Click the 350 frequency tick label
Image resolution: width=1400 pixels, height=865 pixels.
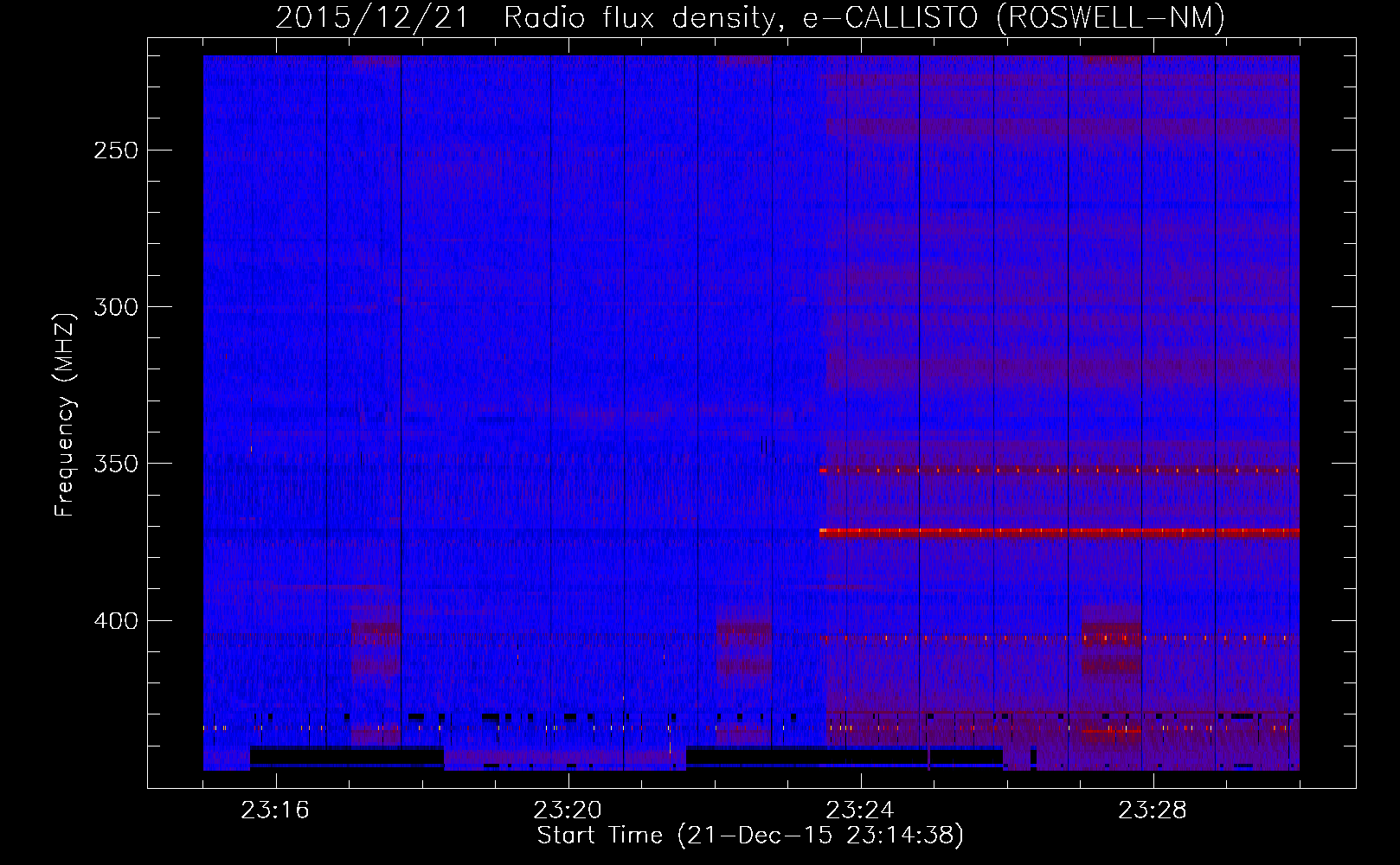tap(116, 464)
